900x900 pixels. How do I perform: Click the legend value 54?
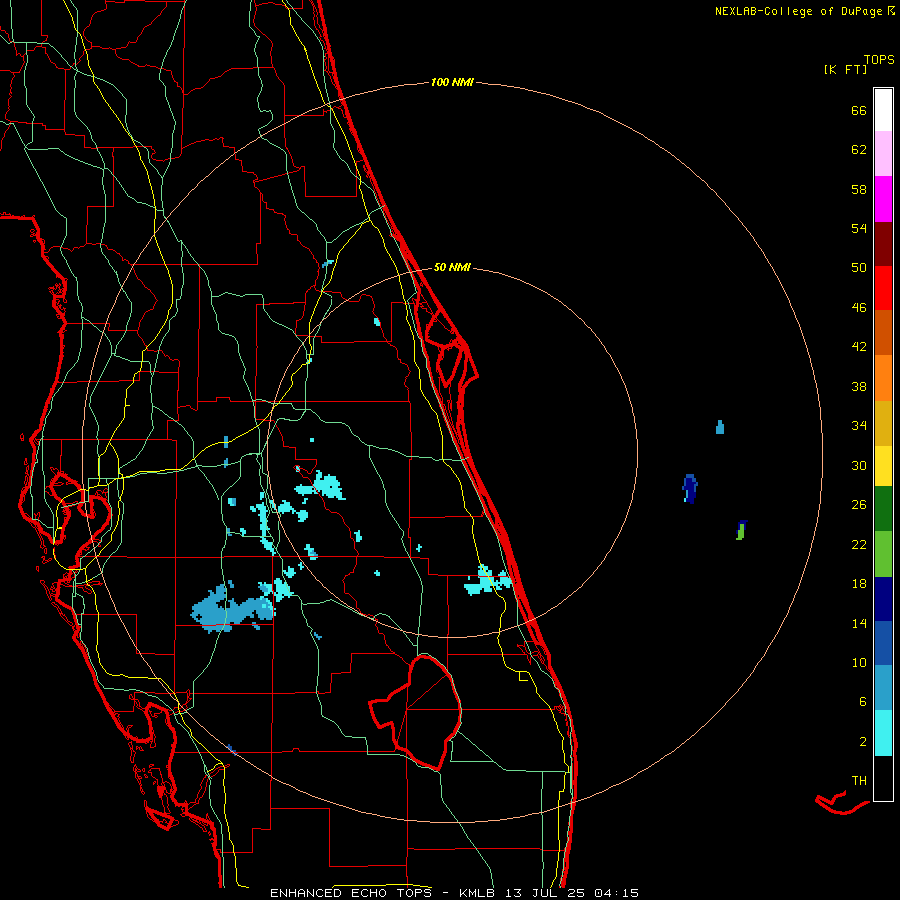click(x=859, y=228)
